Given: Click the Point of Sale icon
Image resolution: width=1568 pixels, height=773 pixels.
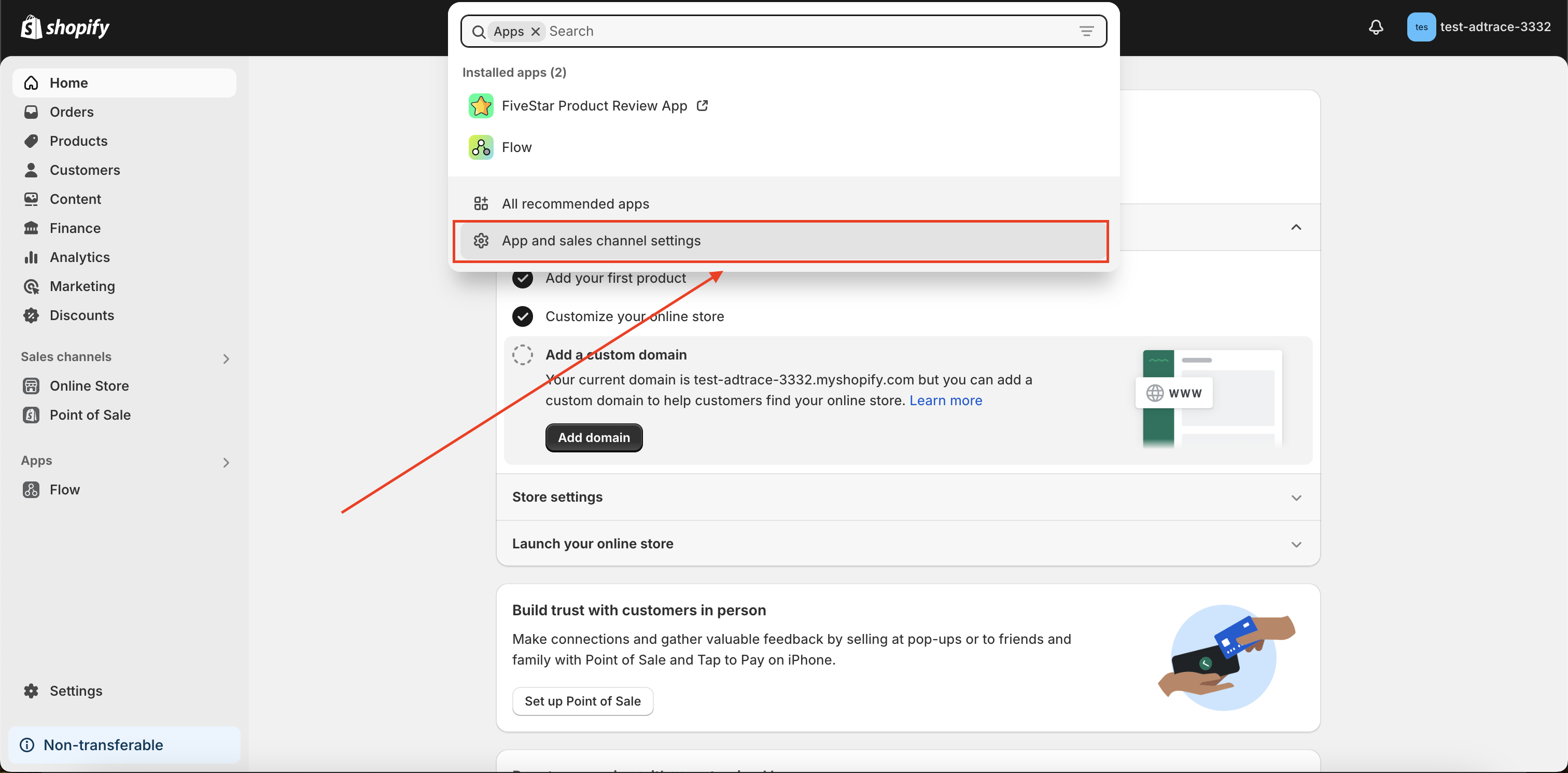Looking at the screenshot, I should coord(31,415).
